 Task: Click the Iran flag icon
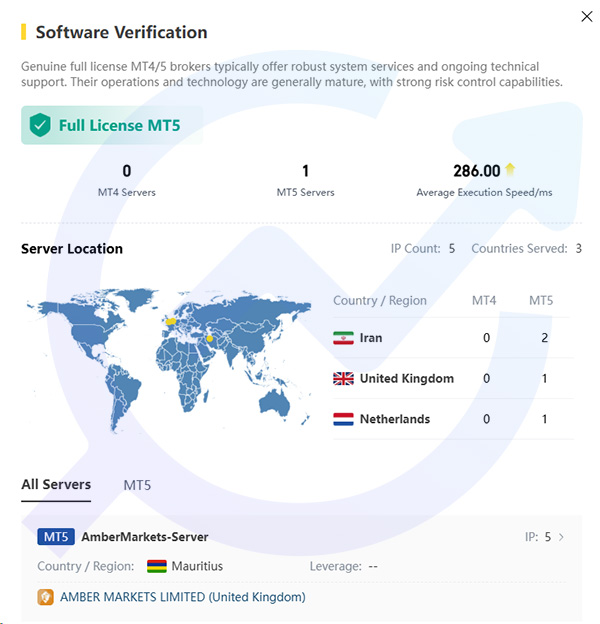coord(343,338)
